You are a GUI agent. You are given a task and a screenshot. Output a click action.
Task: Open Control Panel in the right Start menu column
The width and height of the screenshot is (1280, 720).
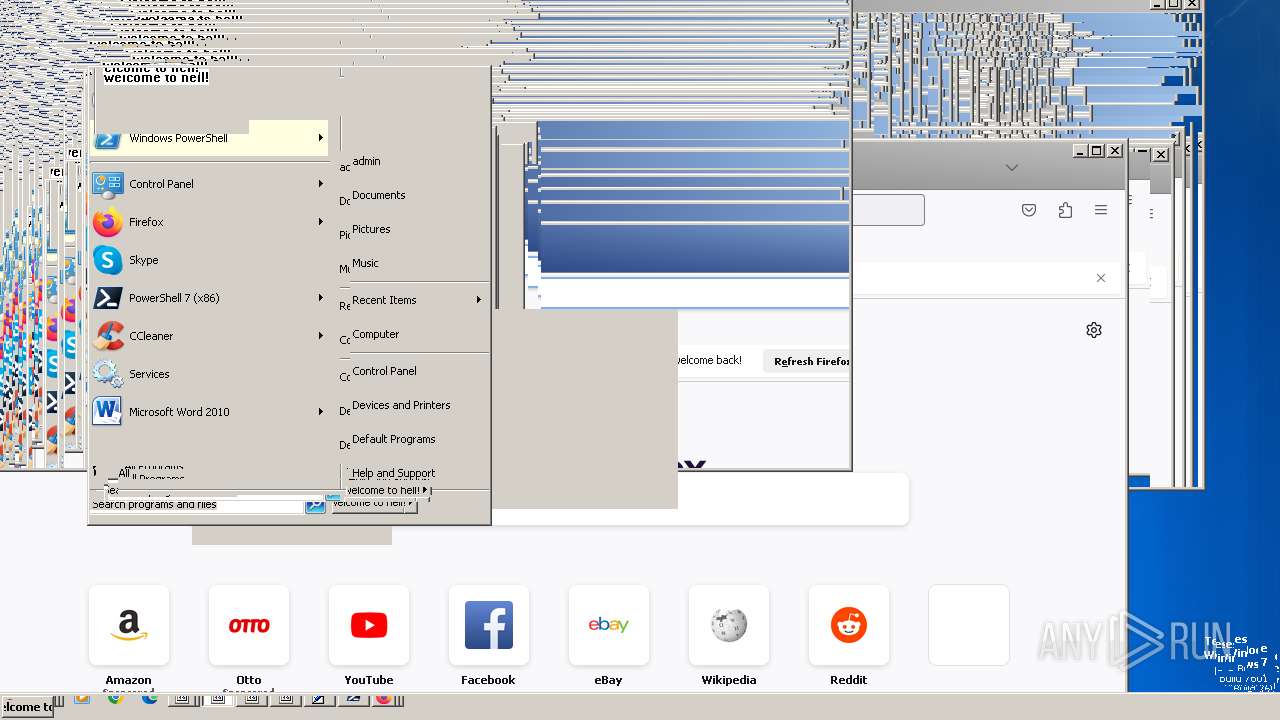tap(384, 371)
